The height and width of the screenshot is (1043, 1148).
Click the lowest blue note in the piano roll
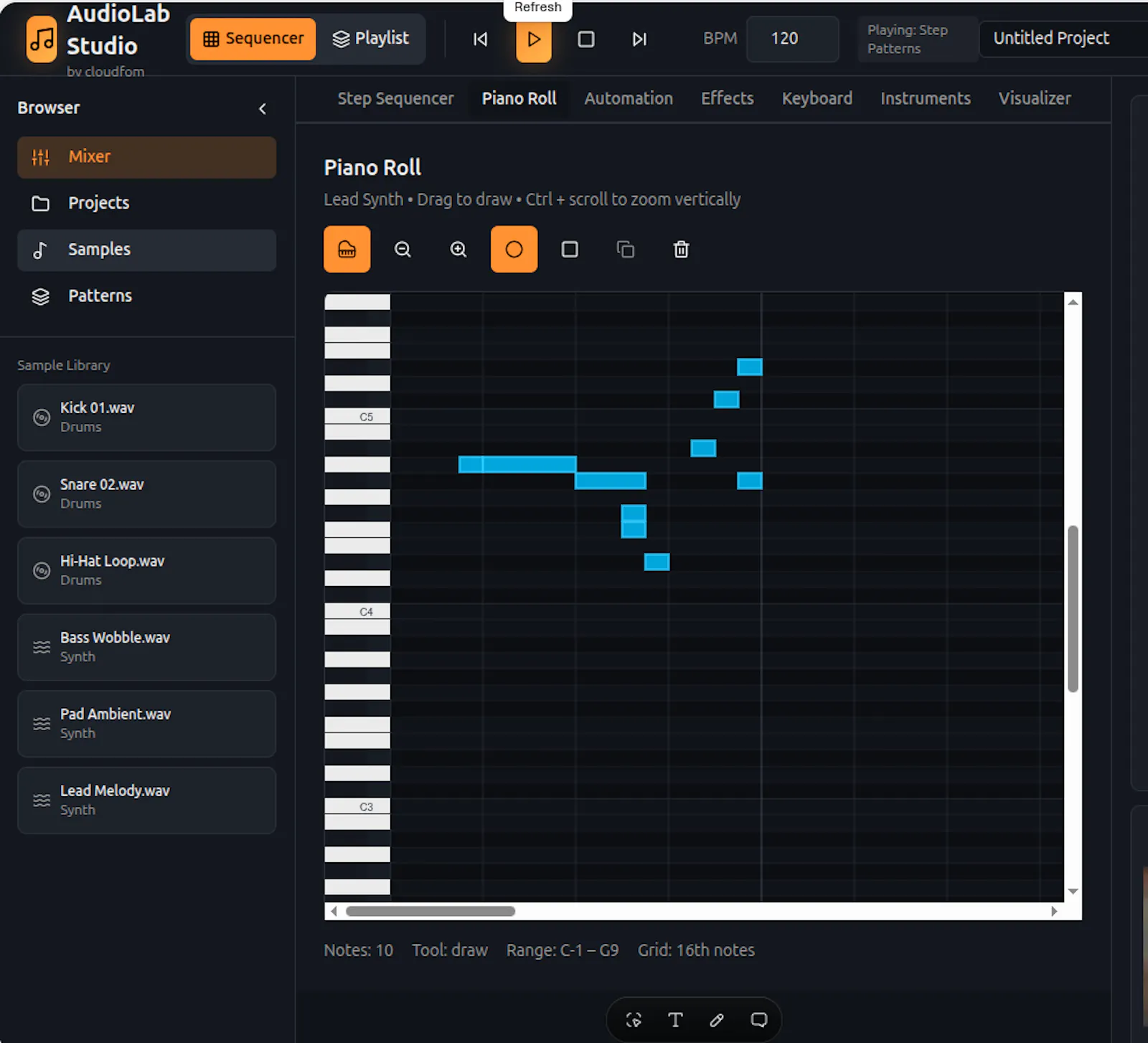[x=657, y=562]
